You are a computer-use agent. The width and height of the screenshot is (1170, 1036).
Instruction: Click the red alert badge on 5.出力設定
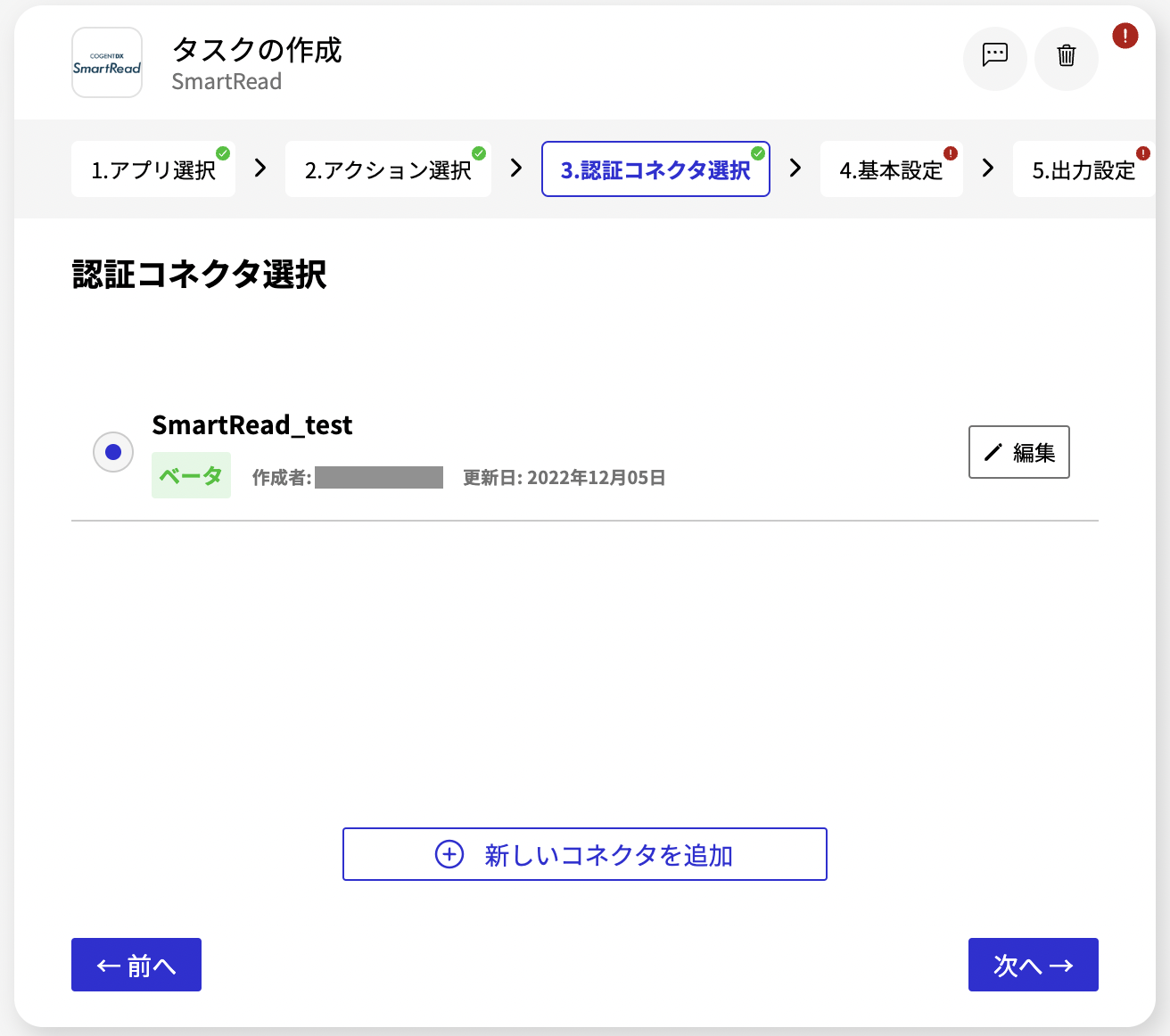1142,152
